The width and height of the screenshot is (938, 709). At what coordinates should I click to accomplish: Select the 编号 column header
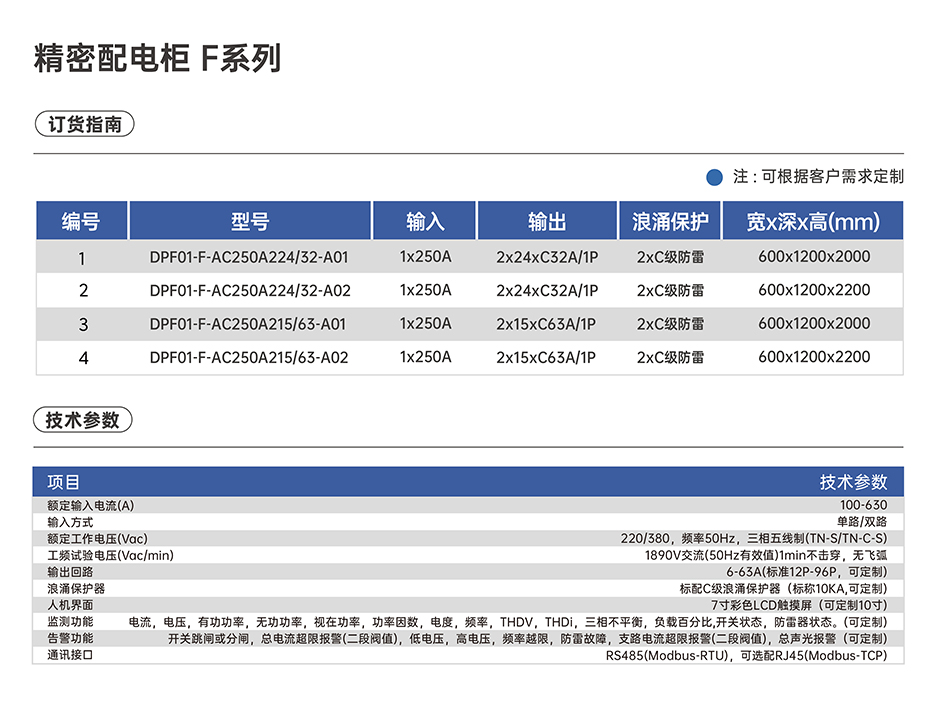pyautogui.click(x=82, y=222)
